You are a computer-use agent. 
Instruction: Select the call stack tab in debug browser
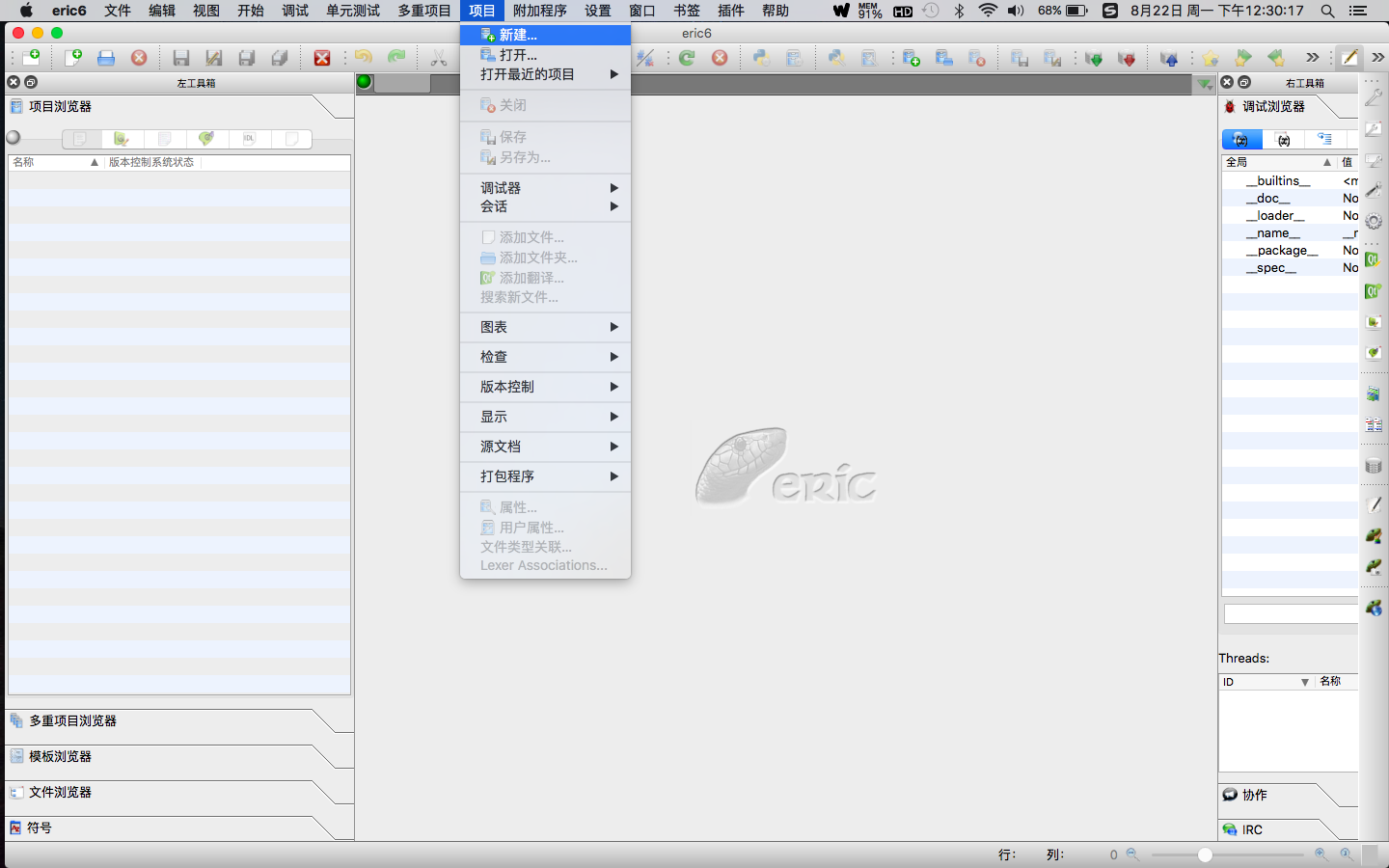tap(1325, 139)
